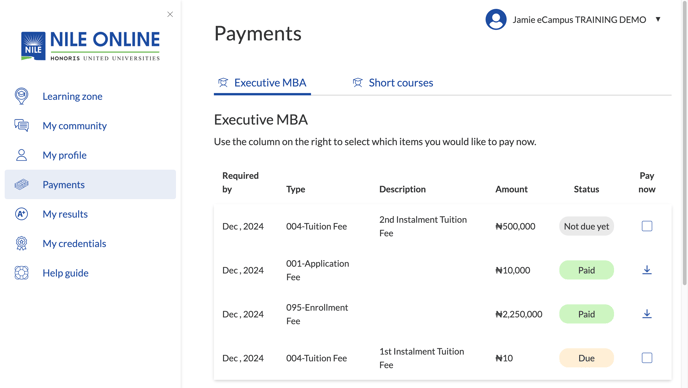Click the user avatar icon
This screenshot has width=688, height=388.
coord(496,19)
